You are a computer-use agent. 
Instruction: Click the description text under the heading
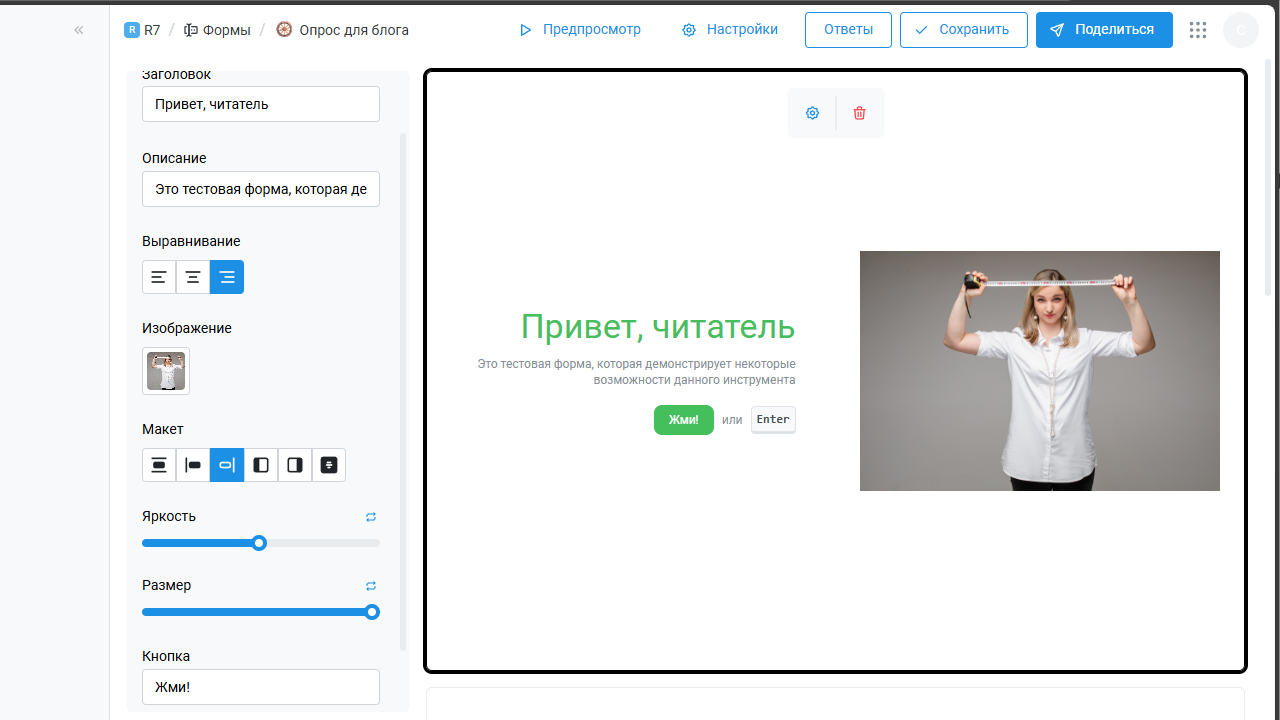[x=637, y=372]
